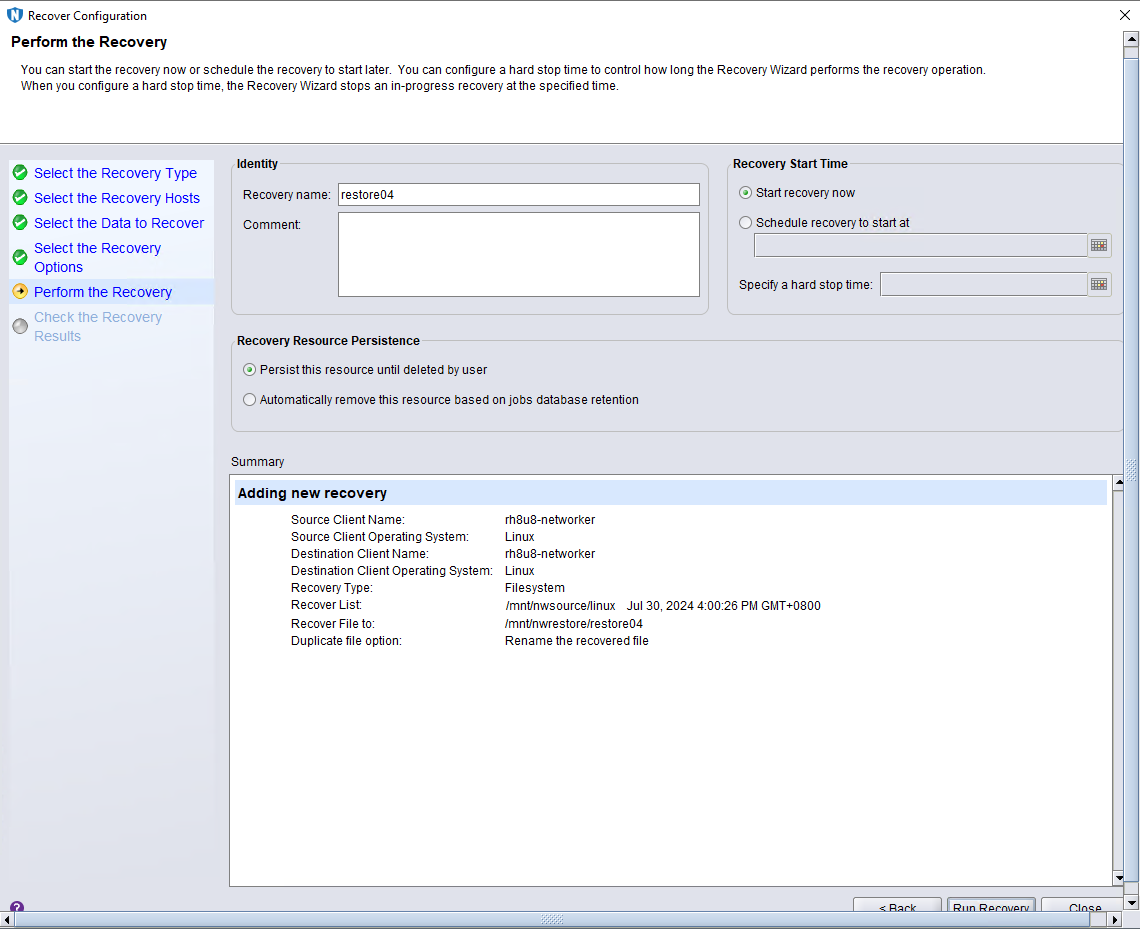Click the Run Recovery button

pyautogui.click(x=991, y=905)
